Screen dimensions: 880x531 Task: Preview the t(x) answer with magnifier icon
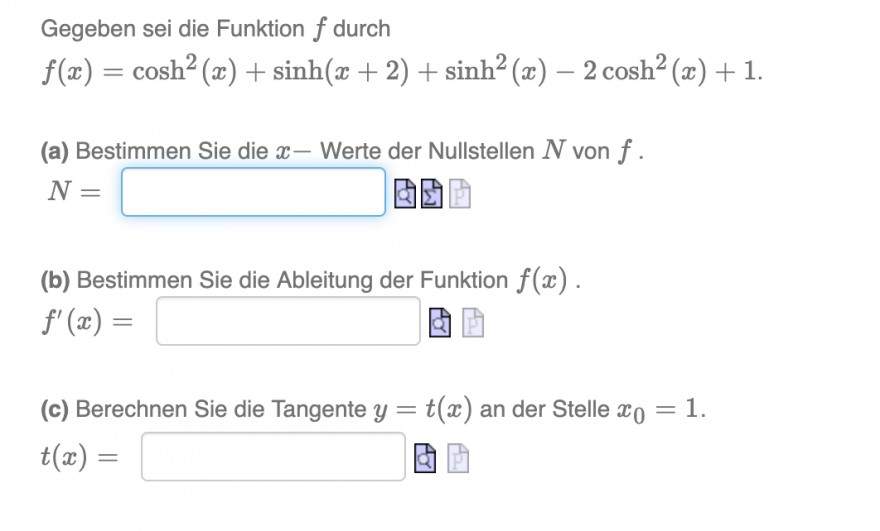[x=425, y=458]
